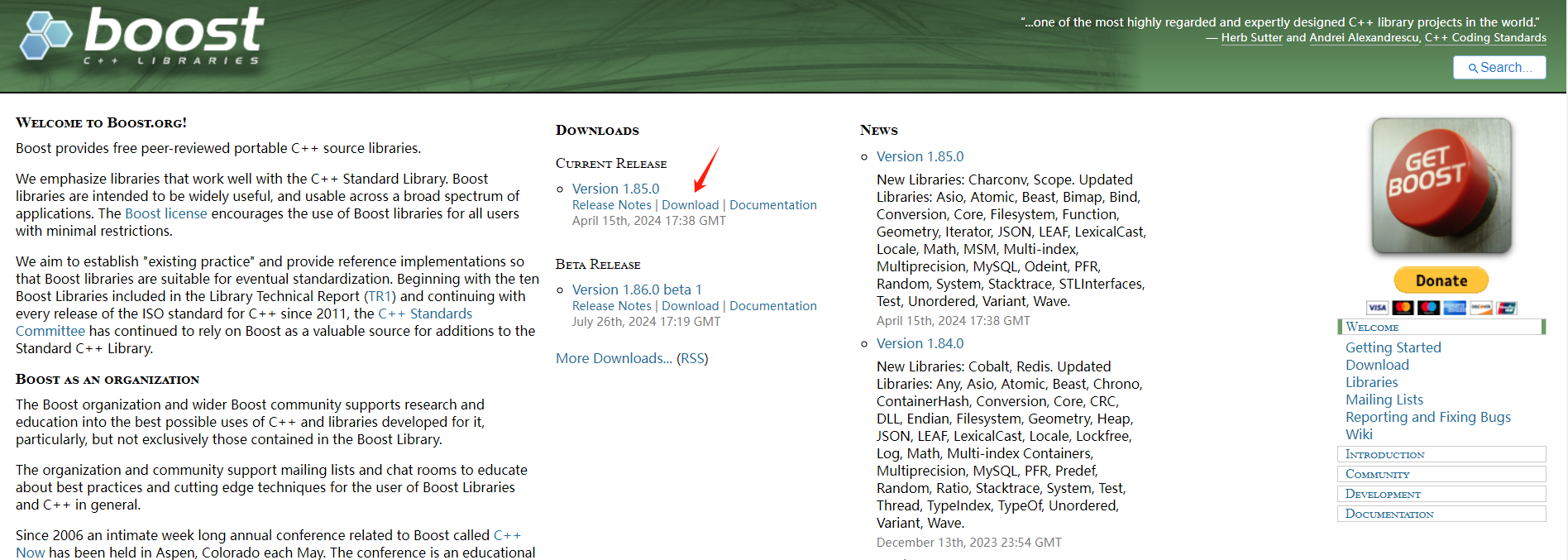Screen dimensions: 1568x560
Task: Click the 'Current Release' subheading
Action: [x=611, y=163]
